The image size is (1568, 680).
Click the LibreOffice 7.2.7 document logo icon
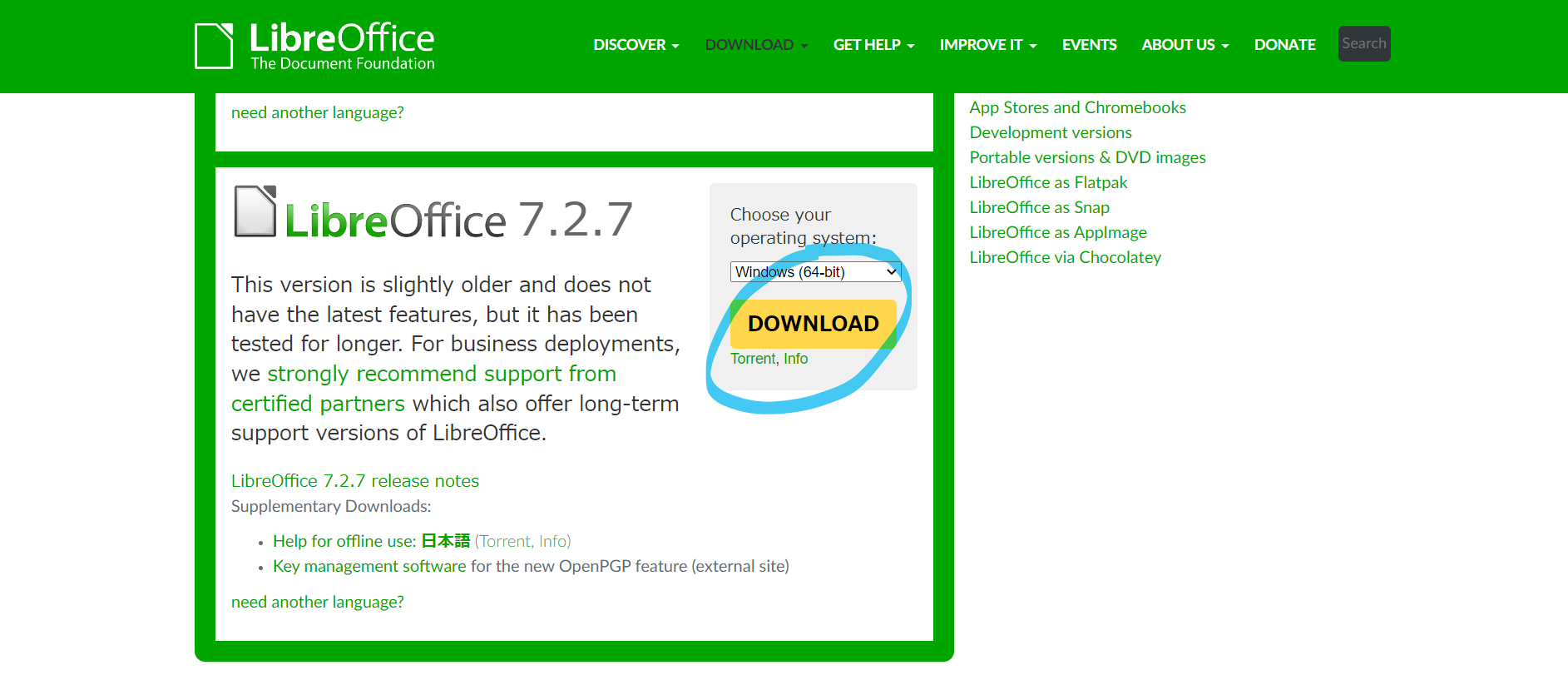[x=255, y=211]
